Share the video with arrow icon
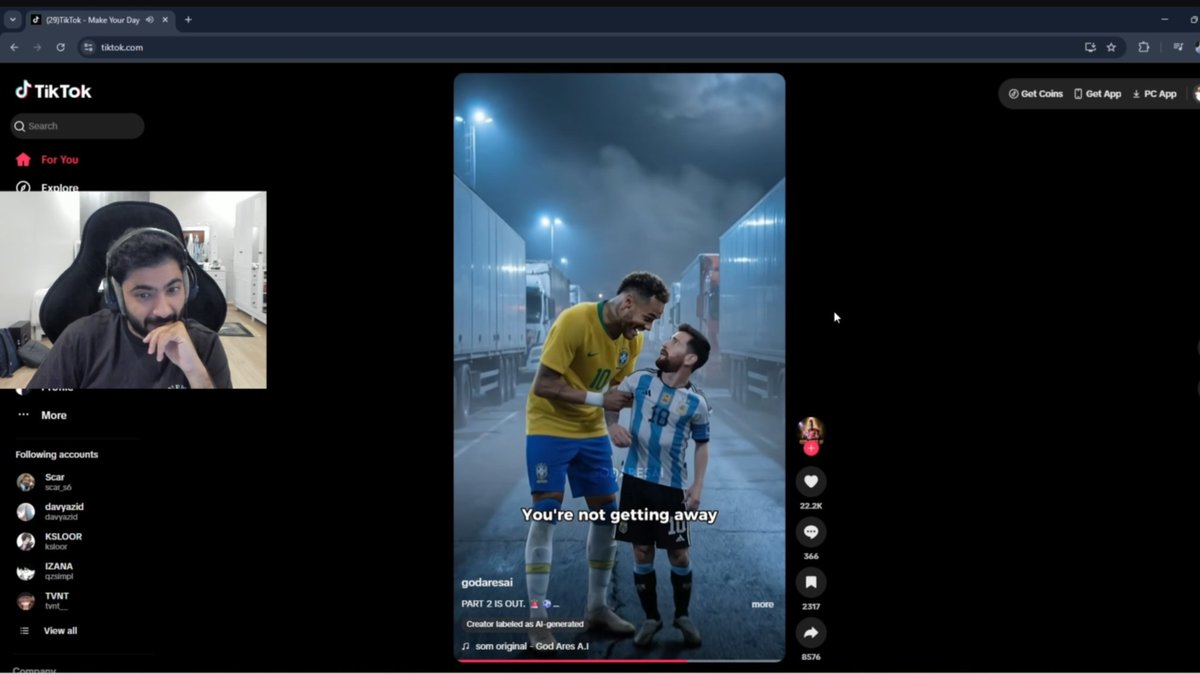 click(x=811, y=633)
